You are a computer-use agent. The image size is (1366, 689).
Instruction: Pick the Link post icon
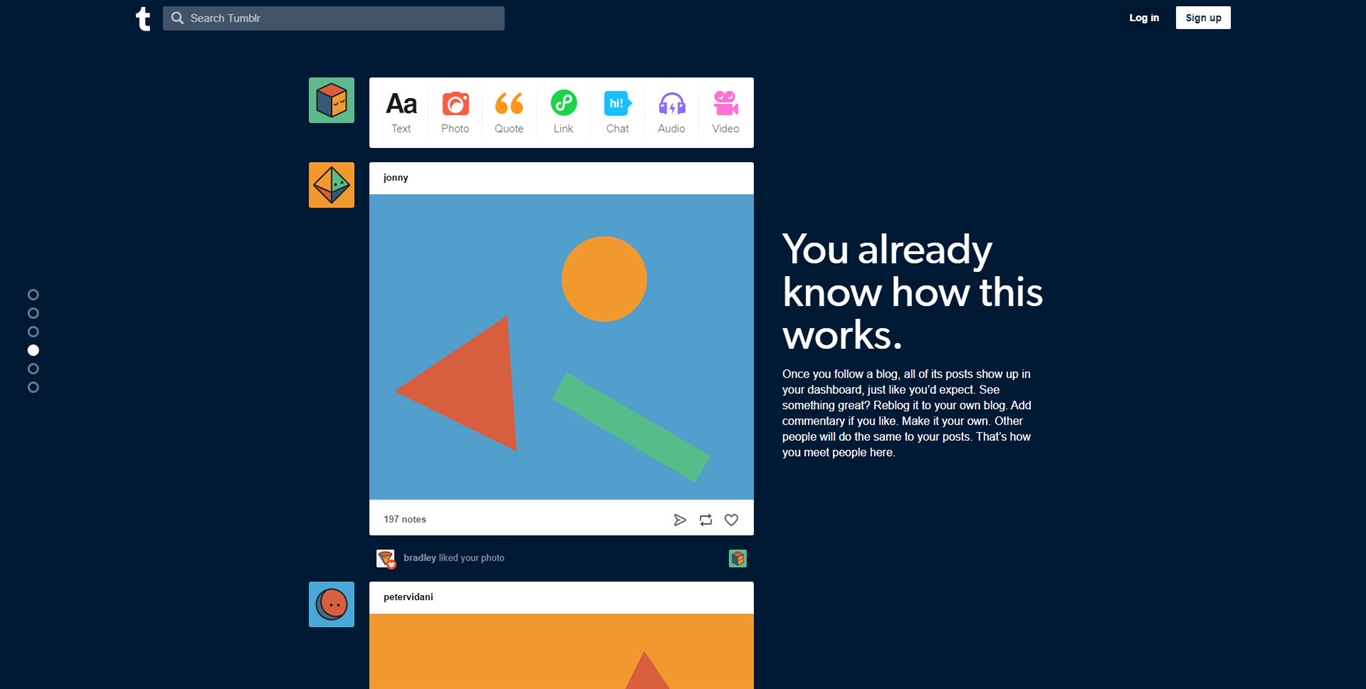[x=563, y=103]
